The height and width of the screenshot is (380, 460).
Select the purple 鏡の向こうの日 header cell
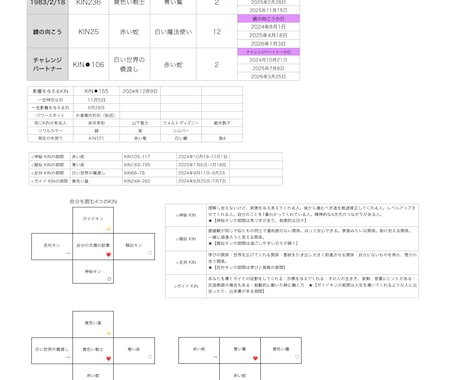(x=268, y=19)
